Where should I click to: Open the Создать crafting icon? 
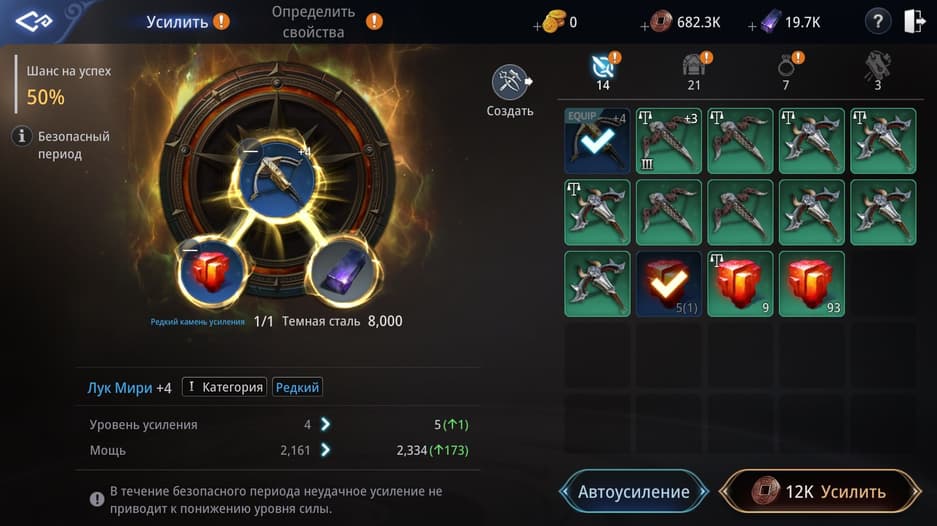click(x=510, y=82)
